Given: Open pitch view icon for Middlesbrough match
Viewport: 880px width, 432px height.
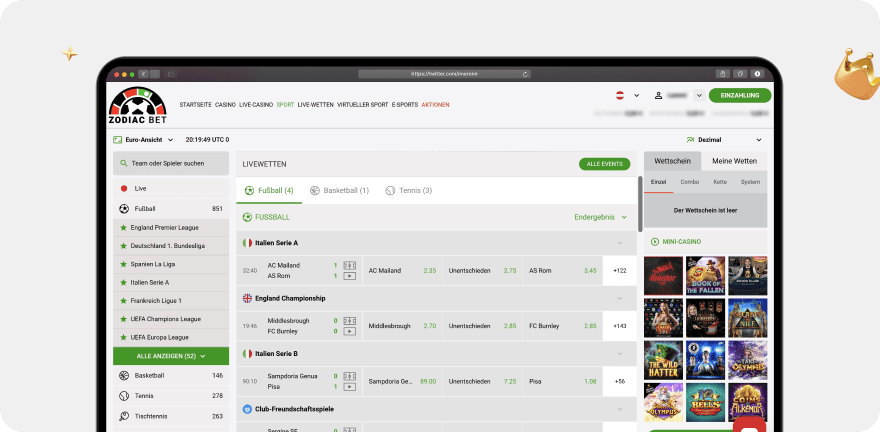Looking at the screenshot, I should [x=349, y=321].
